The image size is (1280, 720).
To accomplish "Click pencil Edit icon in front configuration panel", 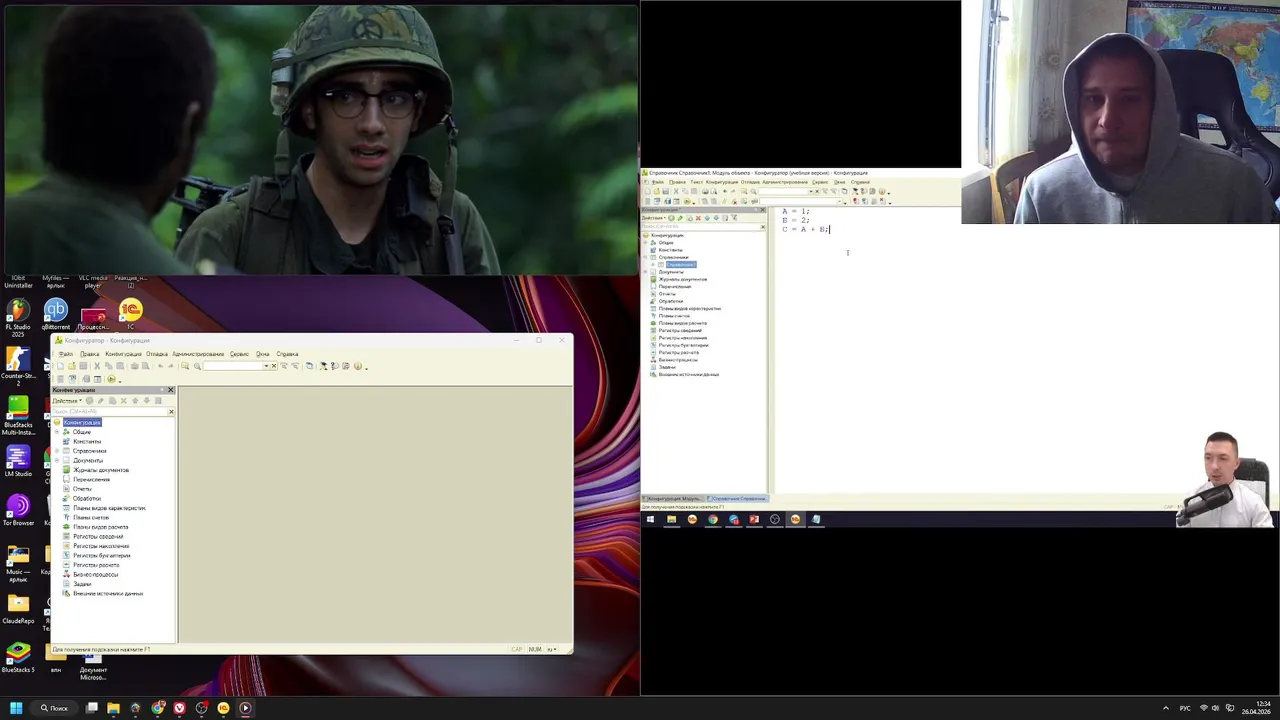I will 100,400.
